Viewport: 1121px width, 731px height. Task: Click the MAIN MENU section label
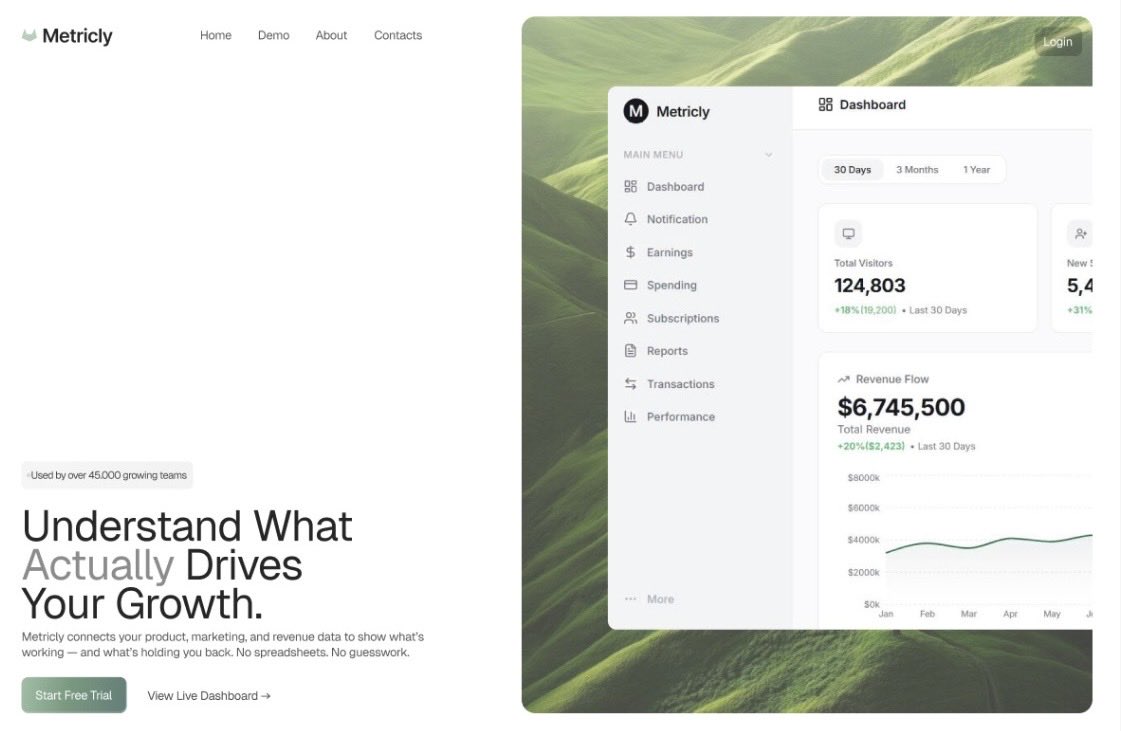coord(653,154)
